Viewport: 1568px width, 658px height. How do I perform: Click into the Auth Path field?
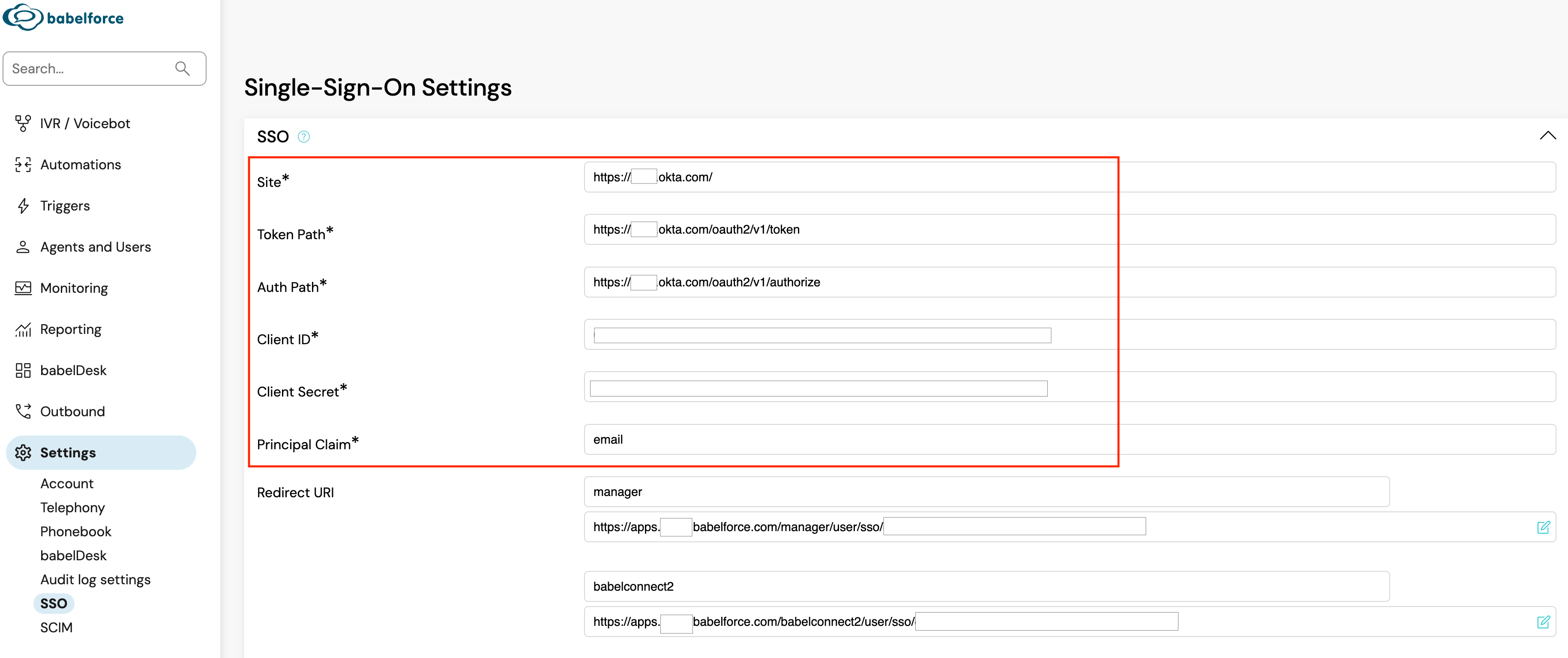coord(1070,282)
